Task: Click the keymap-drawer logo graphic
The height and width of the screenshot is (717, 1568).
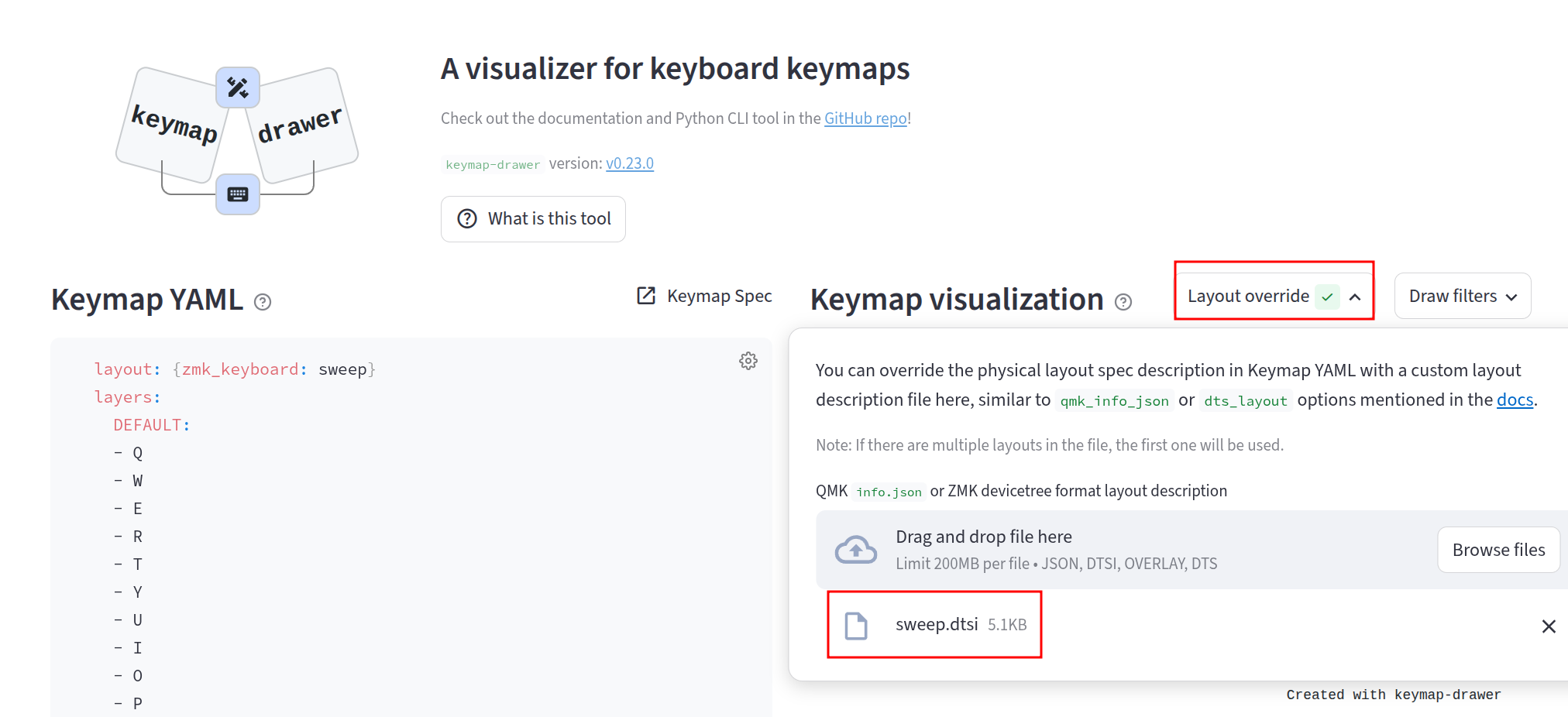Action: (x=236, y=139)
